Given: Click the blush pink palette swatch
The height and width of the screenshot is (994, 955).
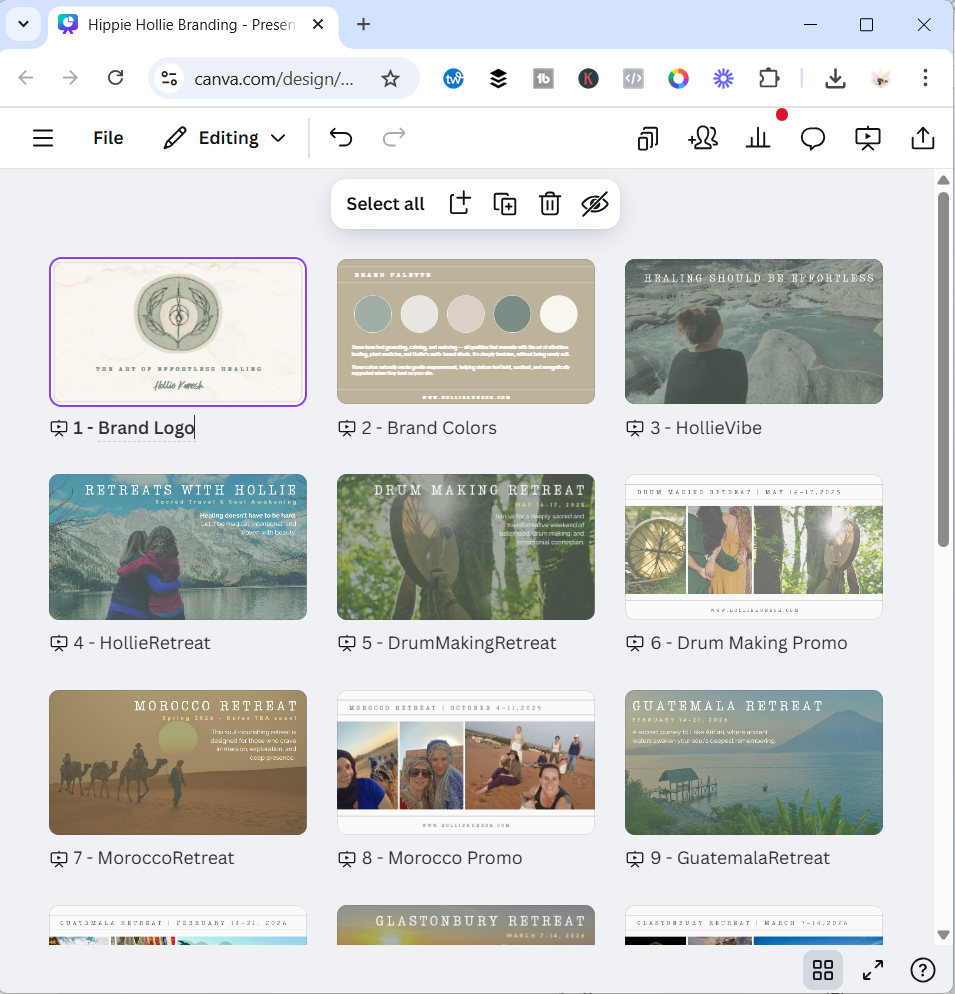Looking at the screenshot, I should 465,314.
